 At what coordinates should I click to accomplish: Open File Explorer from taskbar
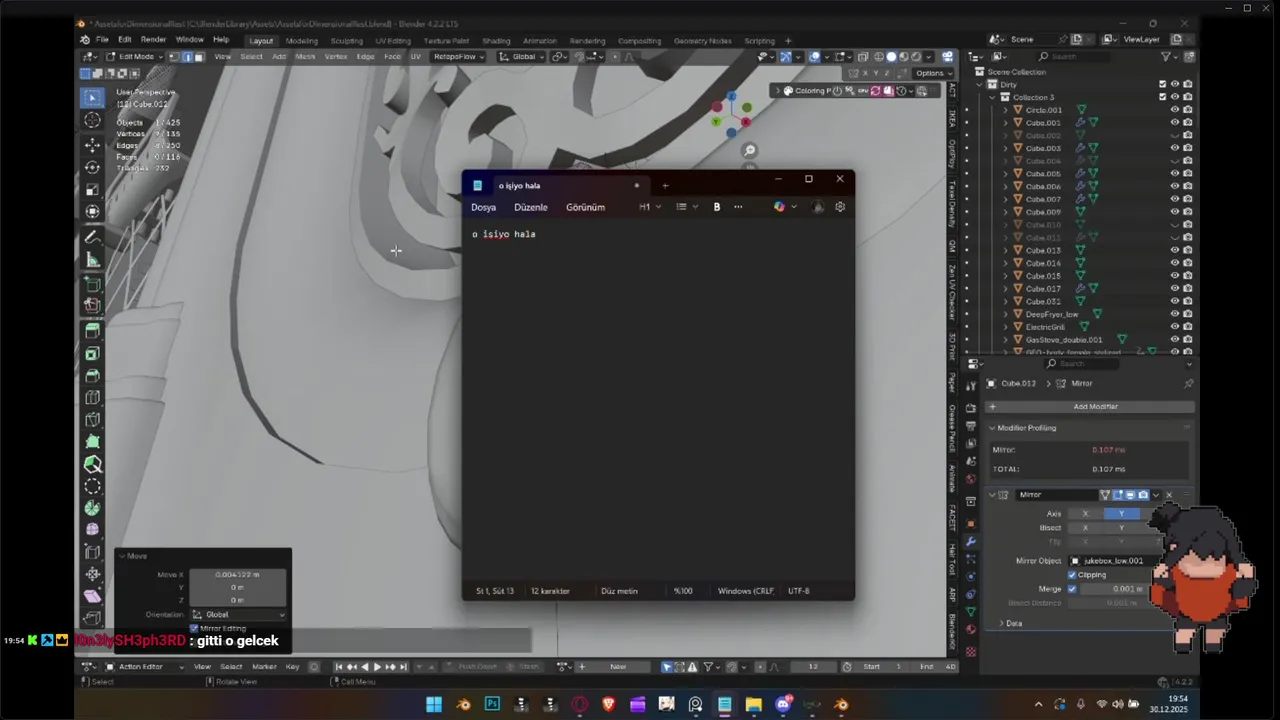tap(753, 704)
